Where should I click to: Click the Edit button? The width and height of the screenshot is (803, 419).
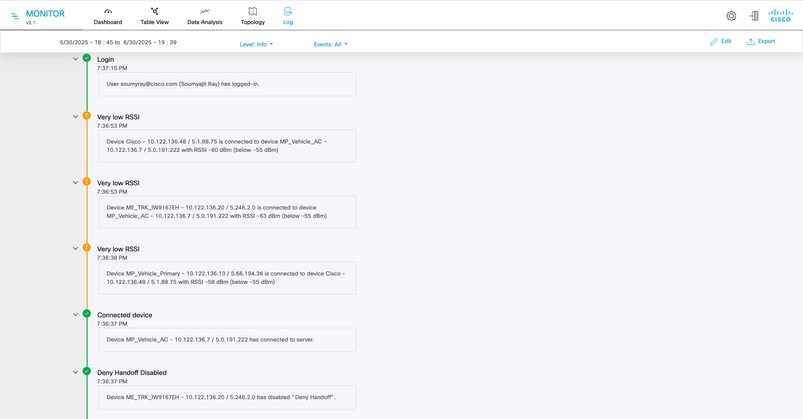pos(721,41)
